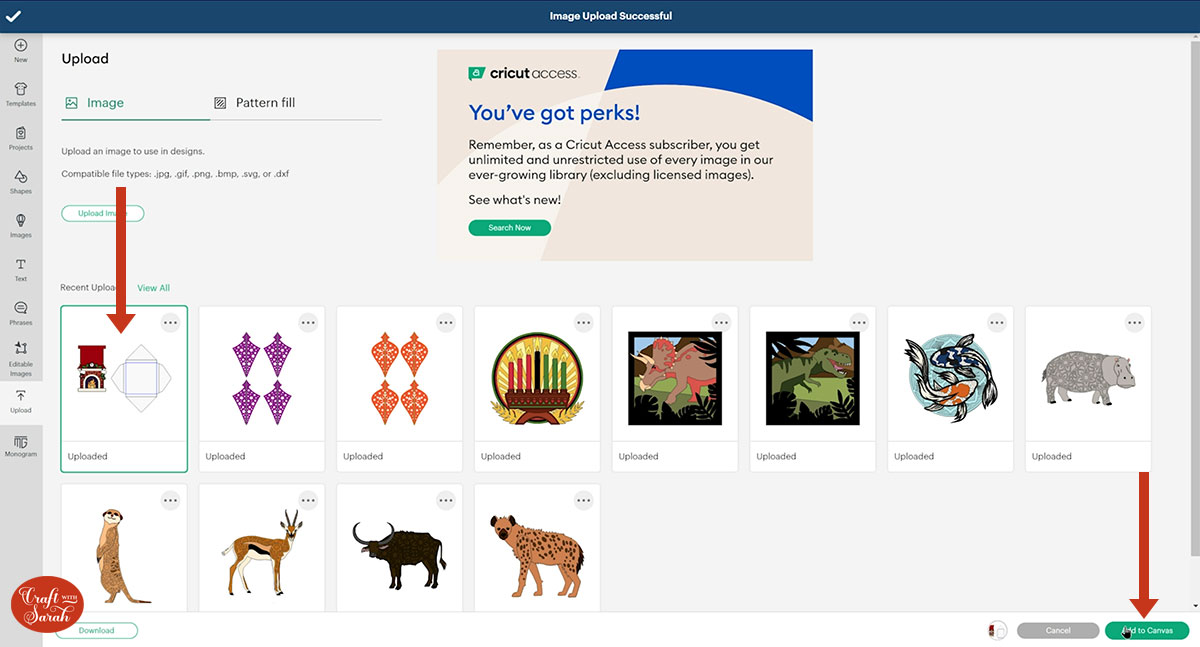Select the purple ornaments image
The image size is (1200, 647).
point(262,376)
